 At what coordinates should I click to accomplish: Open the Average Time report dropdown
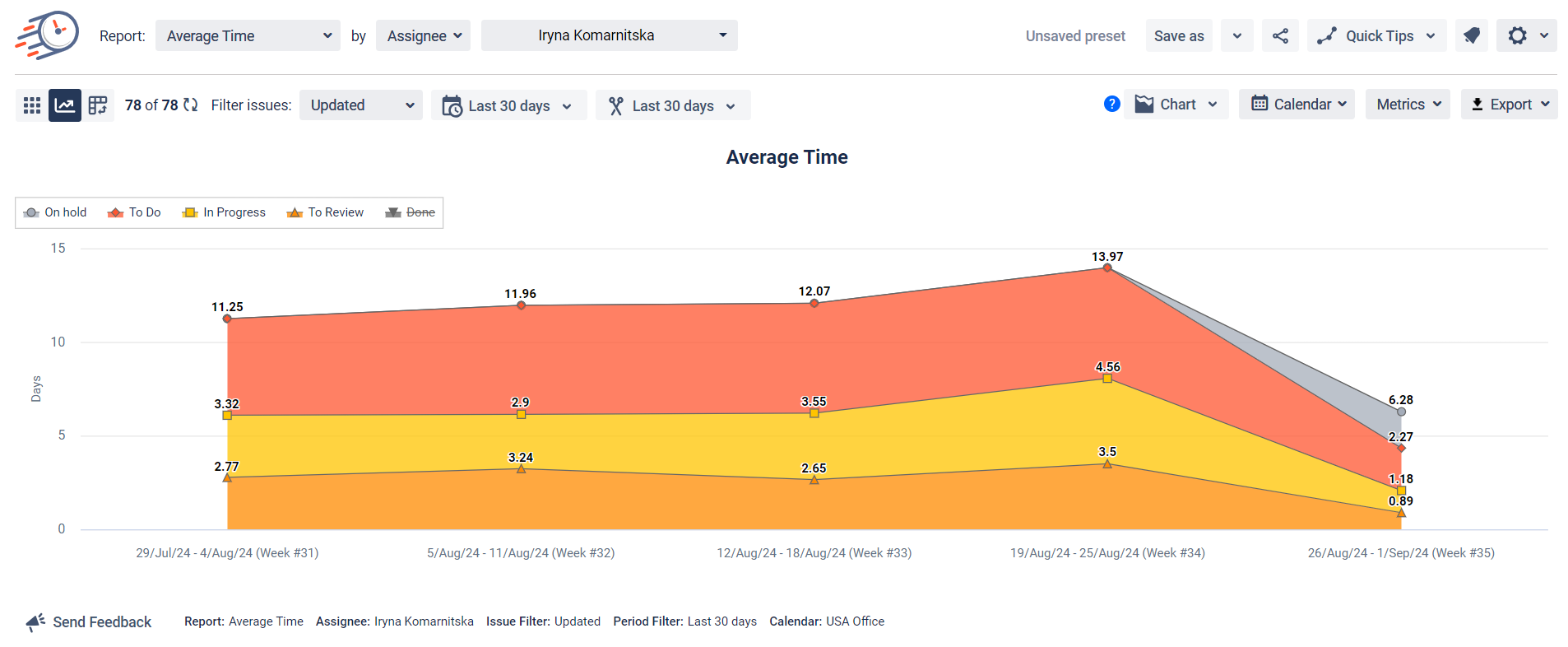(248, 36)
